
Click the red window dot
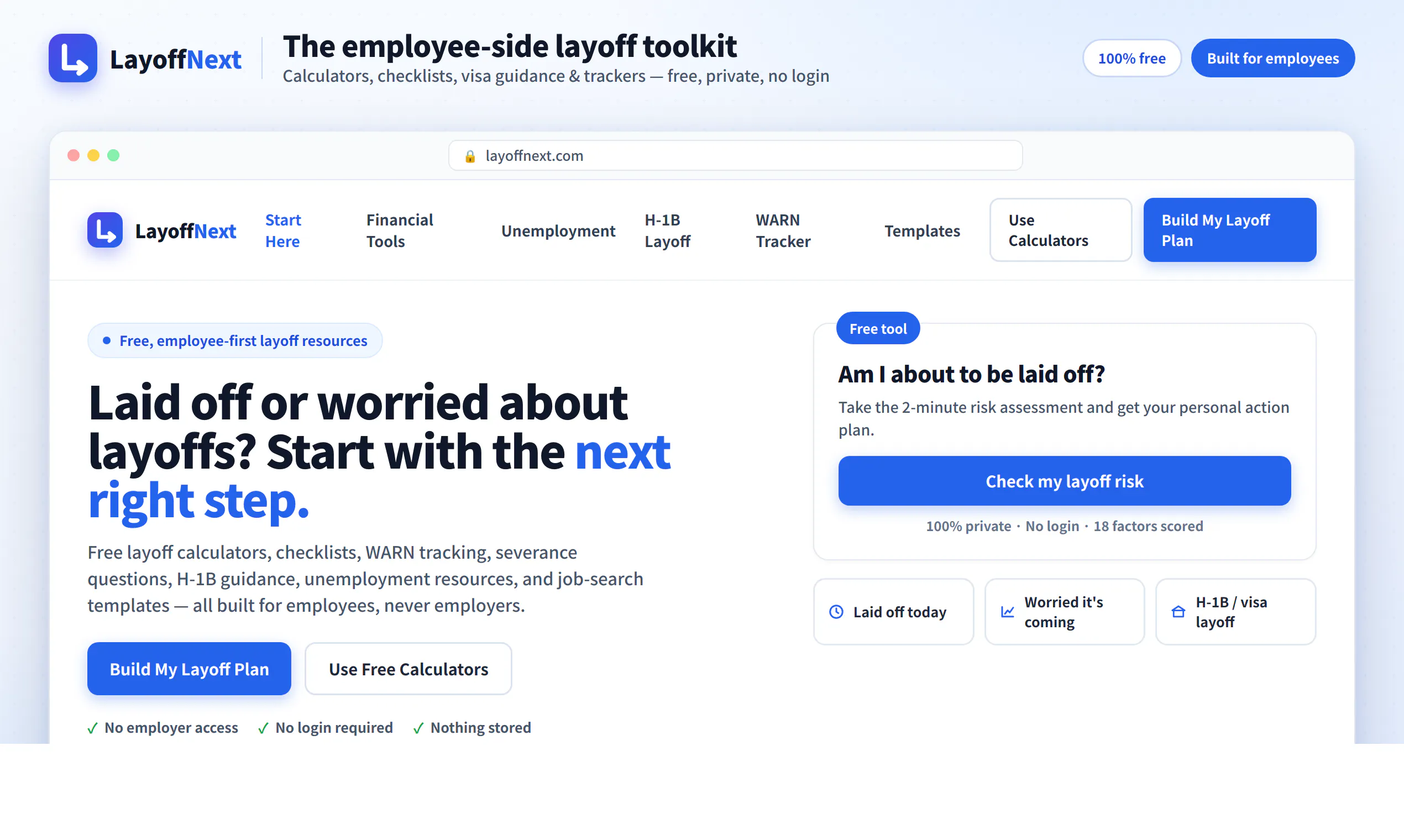point(73,155)
